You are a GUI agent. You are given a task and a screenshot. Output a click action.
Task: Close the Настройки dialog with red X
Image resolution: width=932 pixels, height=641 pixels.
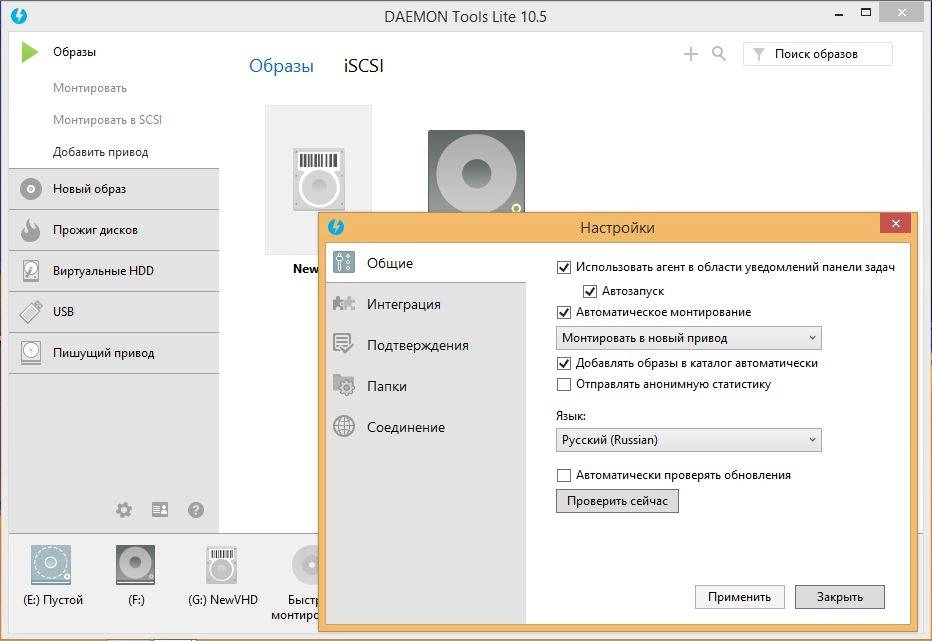coord(896,224)
